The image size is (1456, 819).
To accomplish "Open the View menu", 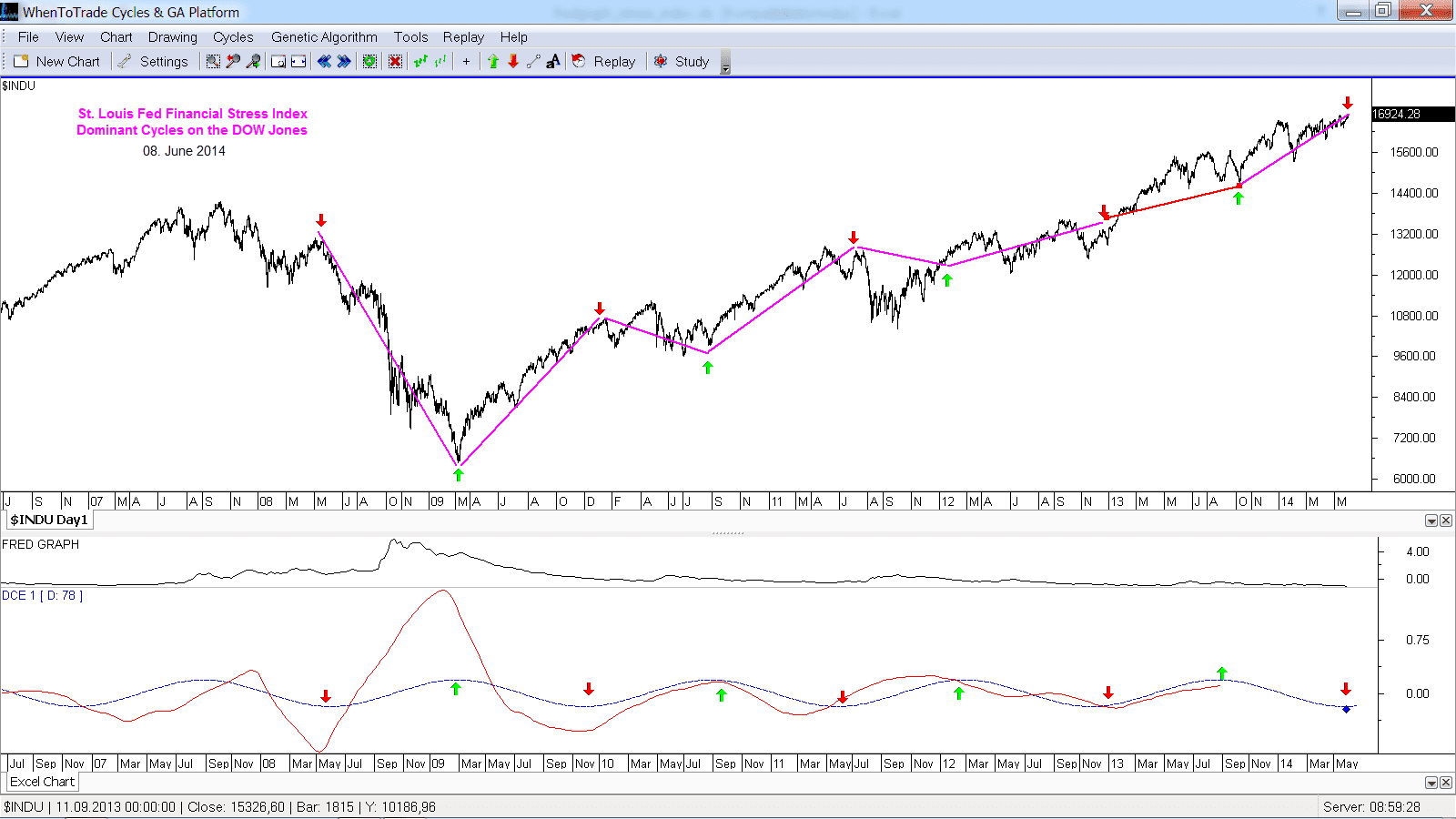I will coord(69,36).
